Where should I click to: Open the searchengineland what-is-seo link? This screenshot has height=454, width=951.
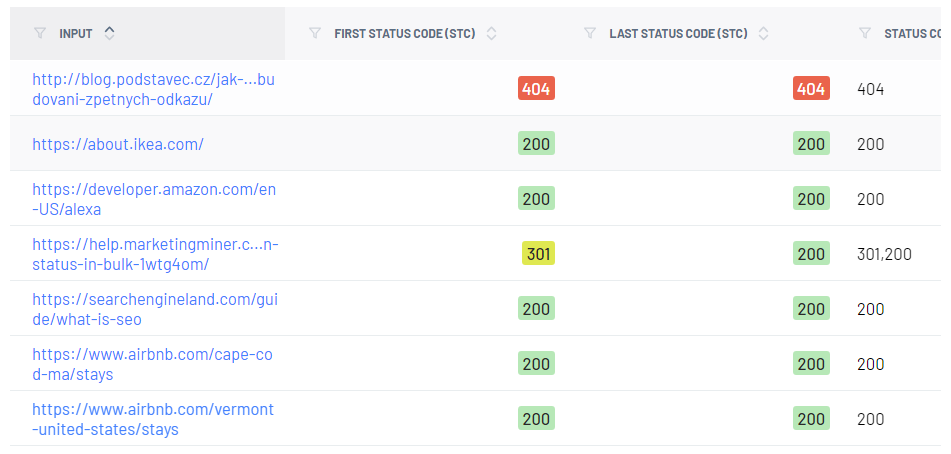tap(155, 309)
